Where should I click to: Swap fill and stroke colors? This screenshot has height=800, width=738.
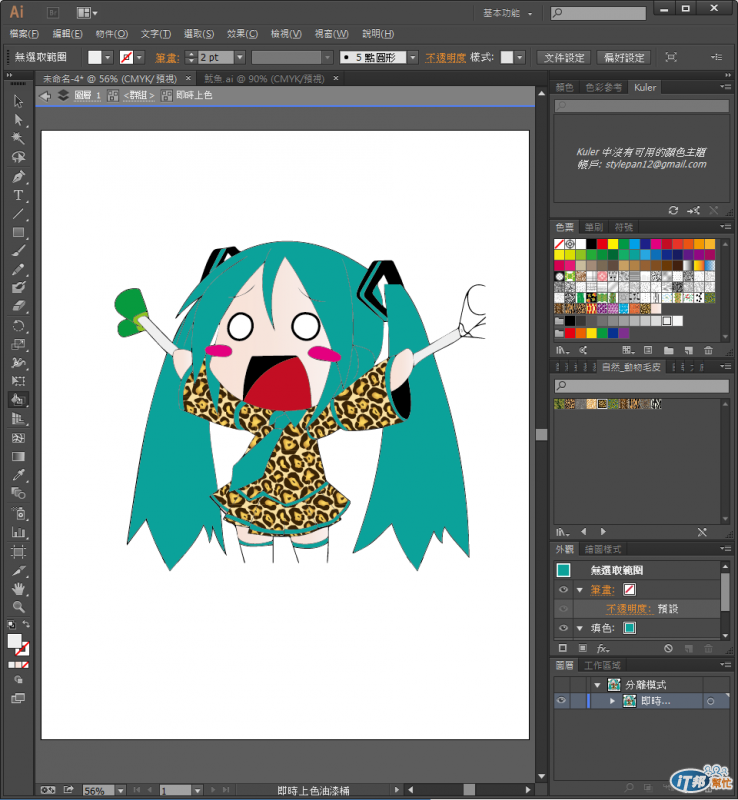point(26,624)
